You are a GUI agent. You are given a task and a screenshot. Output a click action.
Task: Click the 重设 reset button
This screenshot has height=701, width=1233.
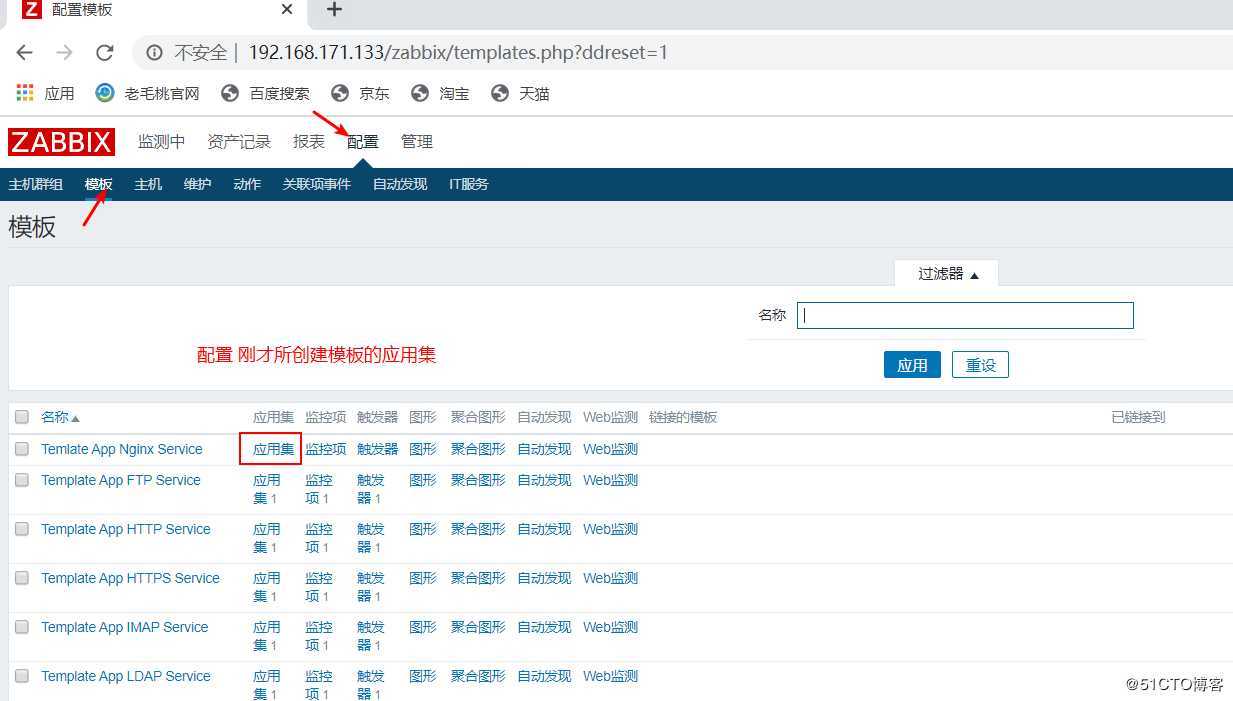(x=979, y=364)
